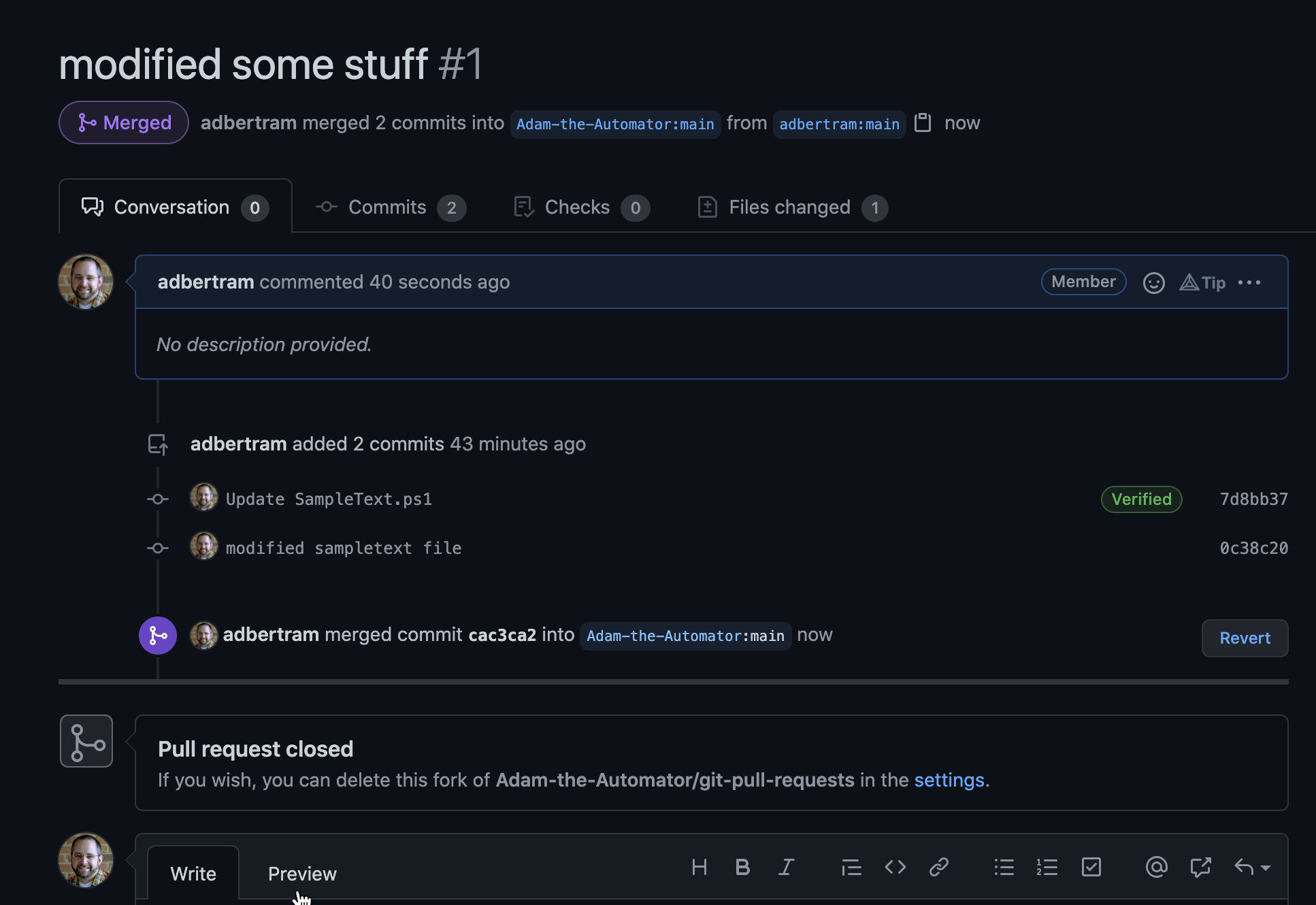Switch to the Preview tab in editor
The width and height of the screenshot is (1316, 905).
point(302,872)
